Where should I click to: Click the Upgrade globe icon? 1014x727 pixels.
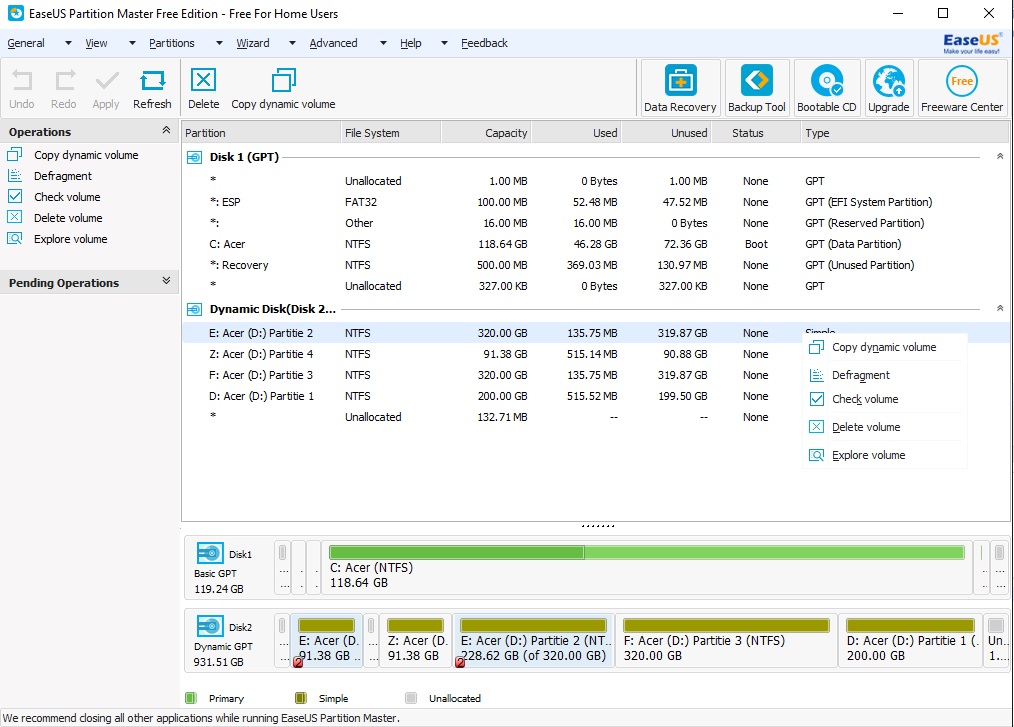889,81
